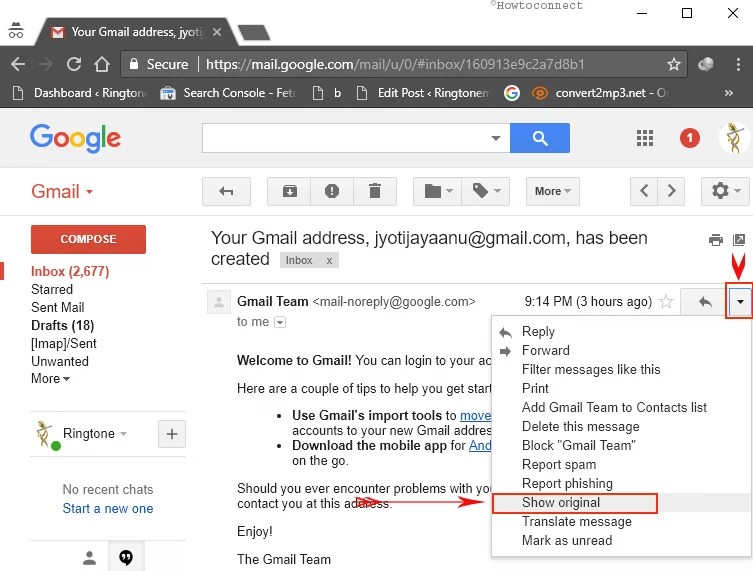Delete the email with the trash icon
This screenshot has height=571, width=753.
point(375,192)
